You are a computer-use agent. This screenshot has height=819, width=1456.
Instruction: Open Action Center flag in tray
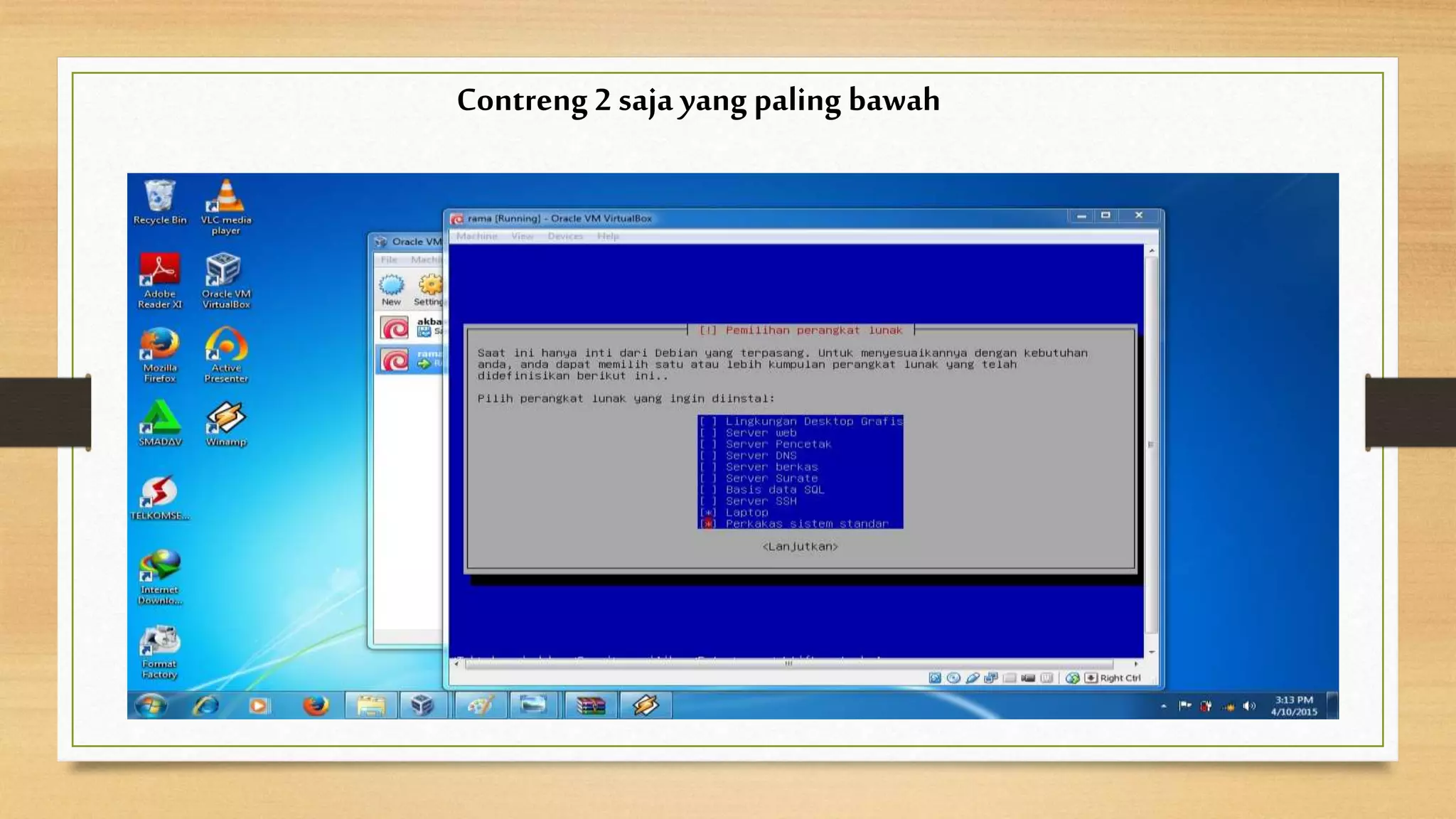coord(1184,706)
